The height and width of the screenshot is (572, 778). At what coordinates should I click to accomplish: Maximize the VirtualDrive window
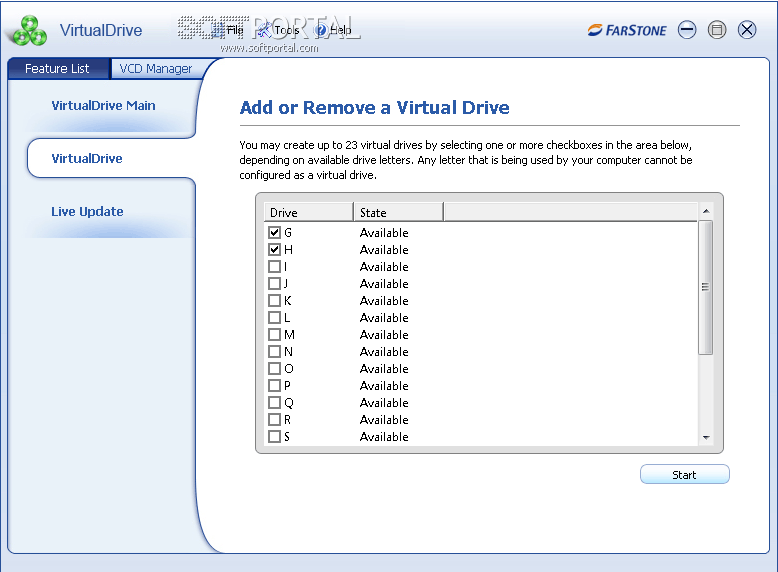point(717,30)
